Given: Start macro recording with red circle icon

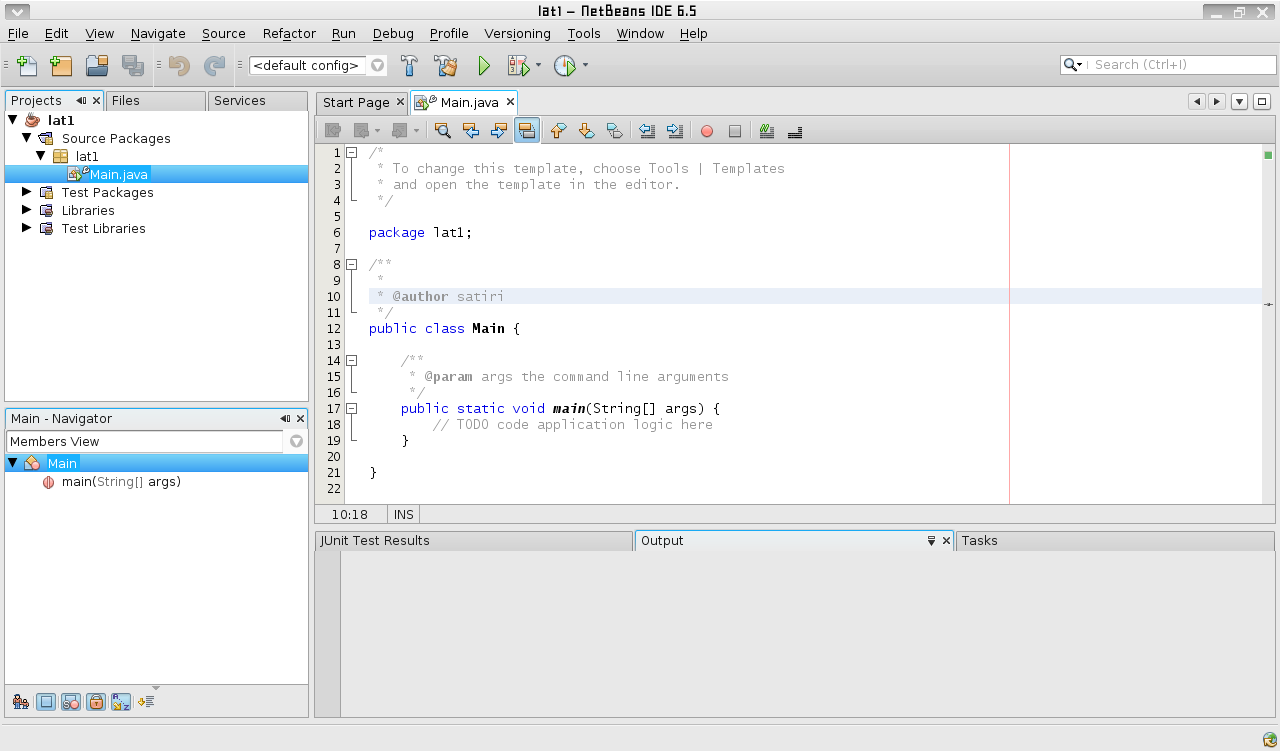Looking at the screenshot, I should click(x=706, y=131).
